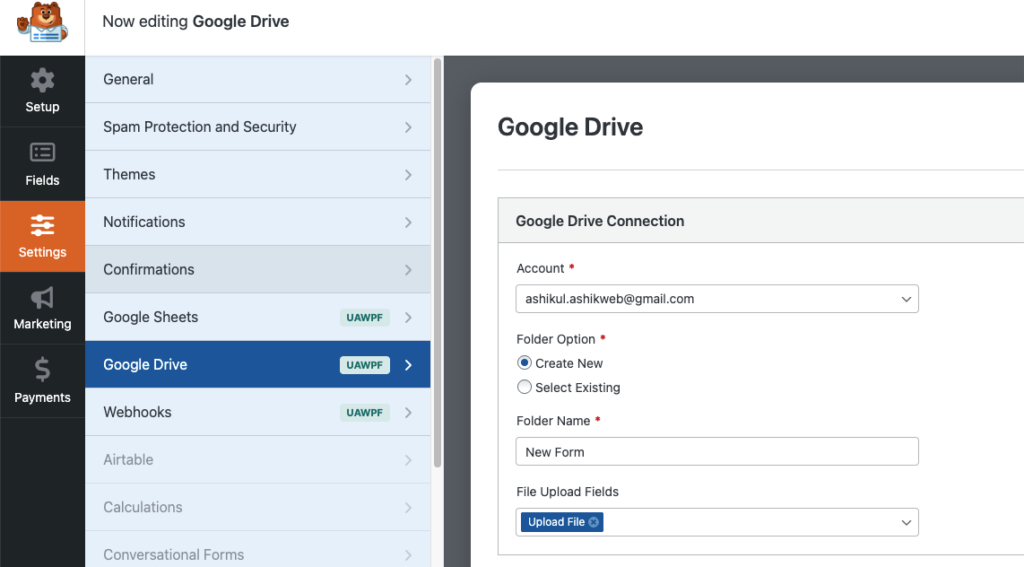Expand the File Upload Fields dropdown

906,522
